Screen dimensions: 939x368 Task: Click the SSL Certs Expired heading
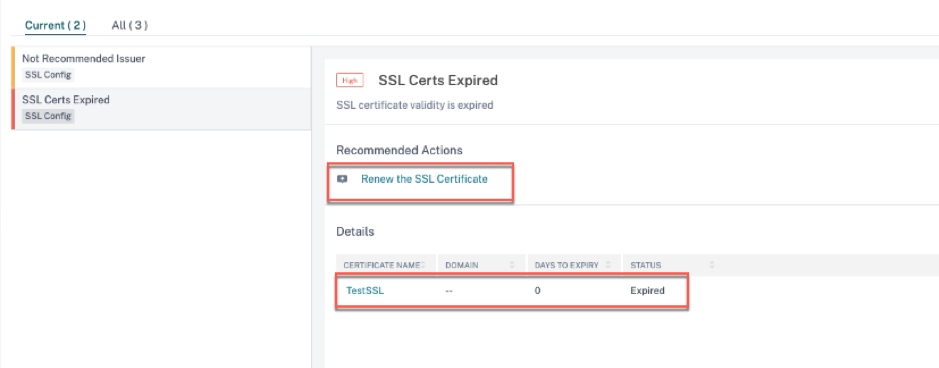438,80
